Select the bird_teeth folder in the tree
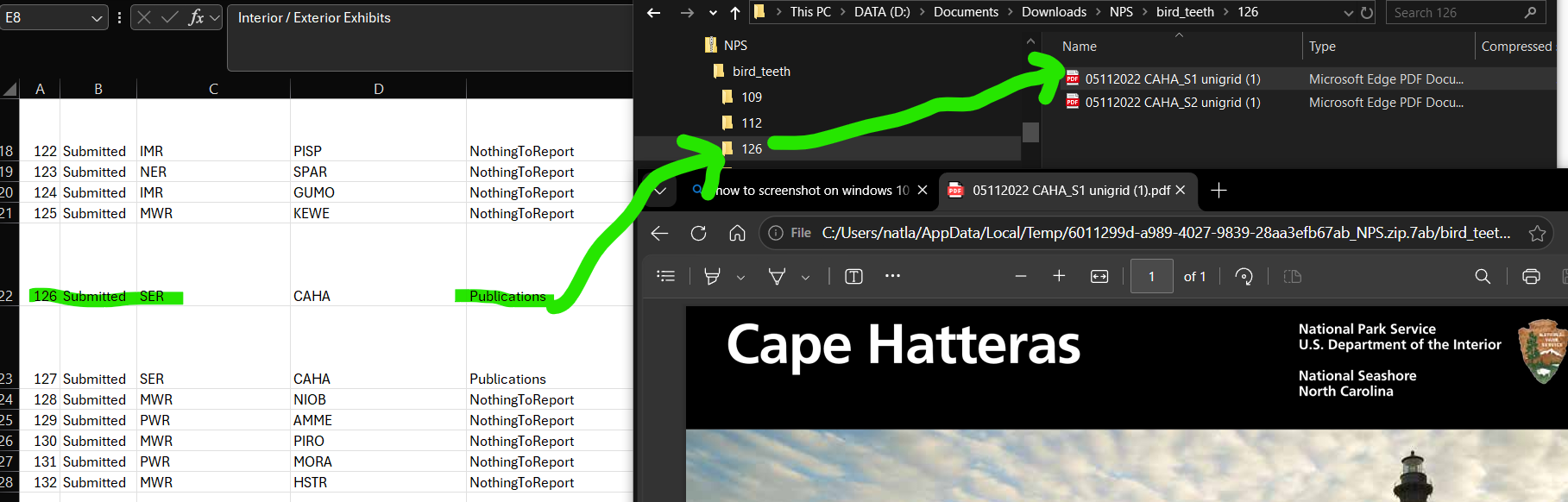The height and width of the screenshot is (502, 1568). 761,71
